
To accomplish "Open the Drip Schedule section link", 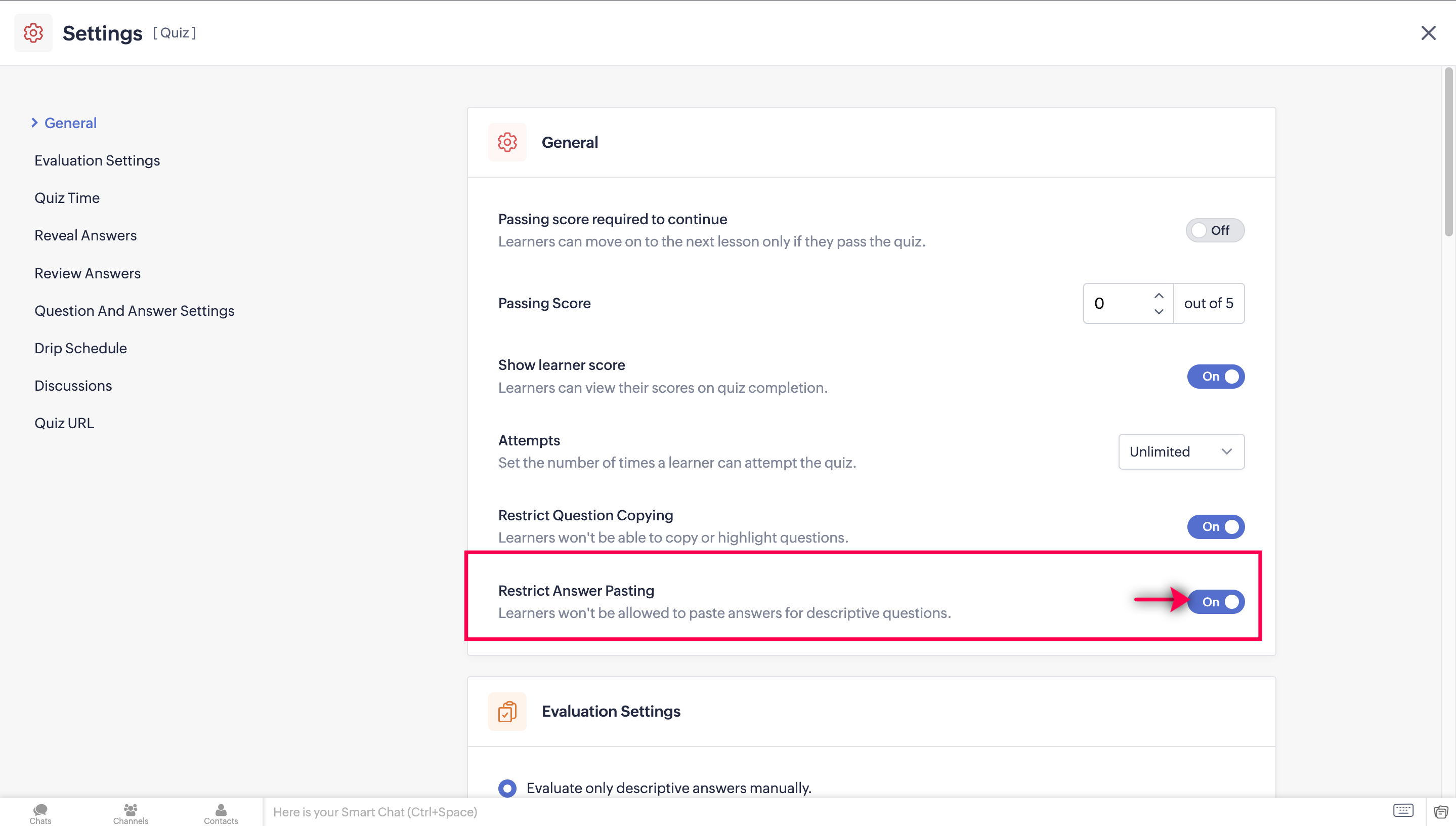I will pyautogui.click(x=80, y=348).
